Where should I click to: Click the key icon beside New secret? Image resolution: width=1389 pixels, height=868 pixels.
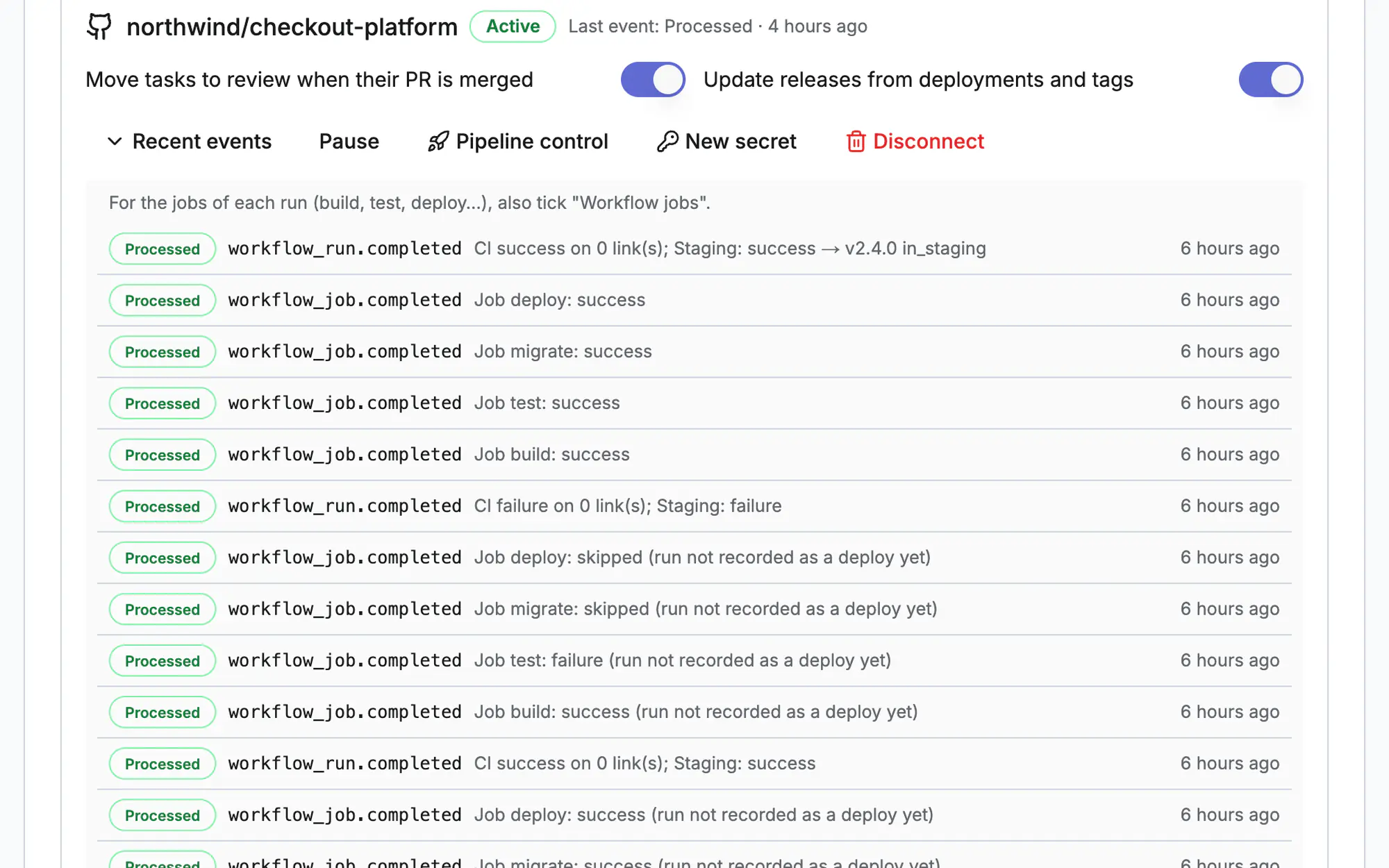coord(667,142)
